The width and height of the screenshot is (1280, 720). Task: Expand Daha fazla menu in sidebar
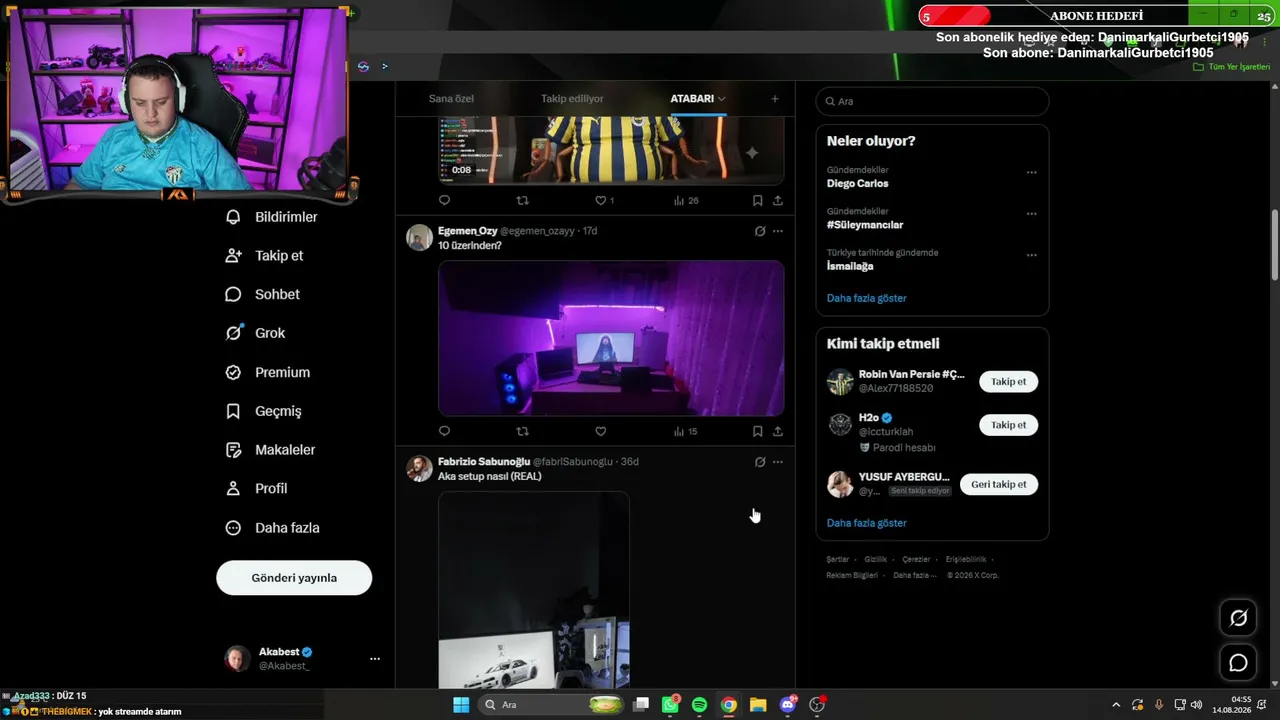(273, 528)
